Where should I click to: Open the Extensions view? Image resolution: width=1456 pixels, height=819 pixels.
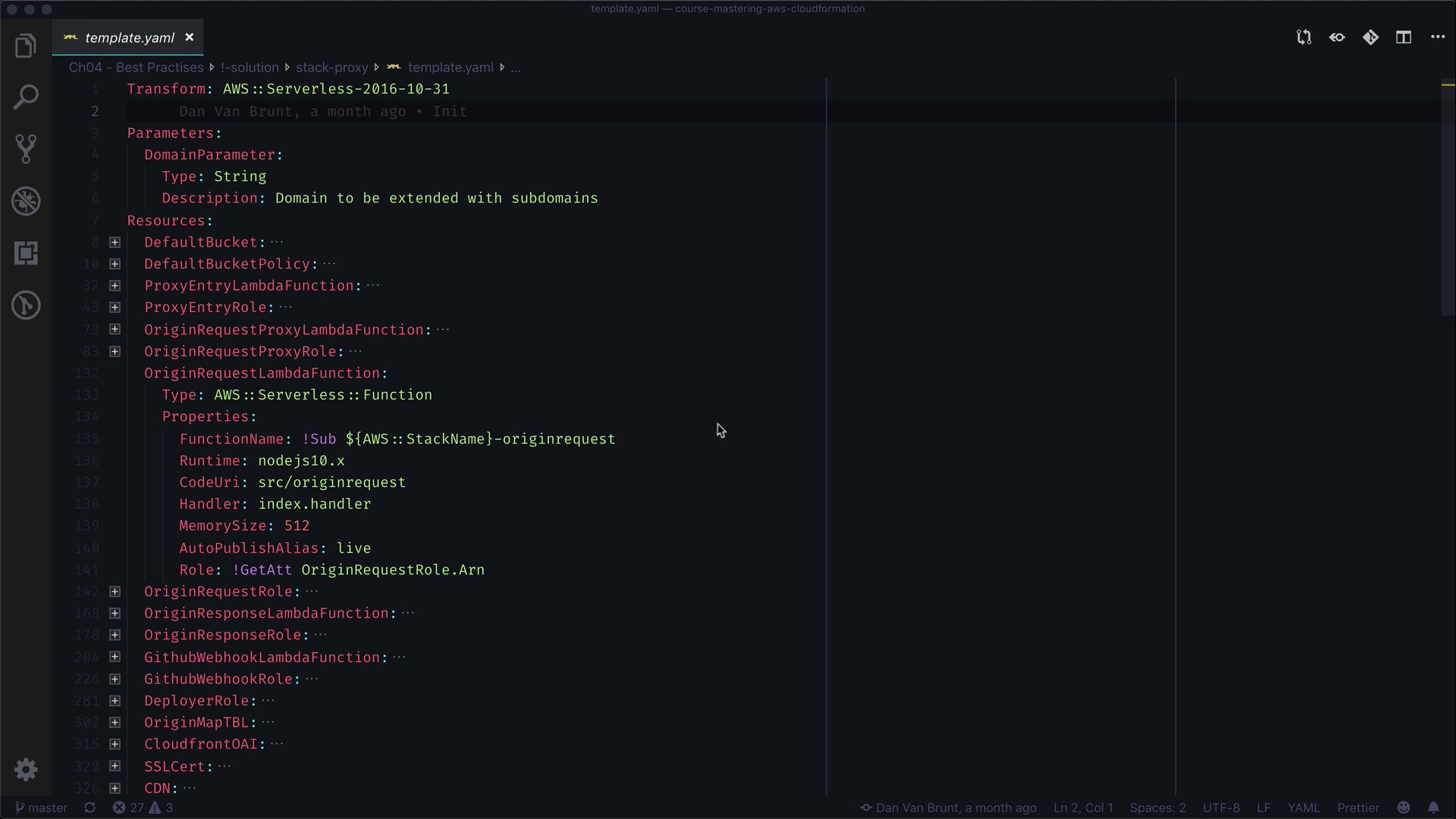tap(26, 253)
